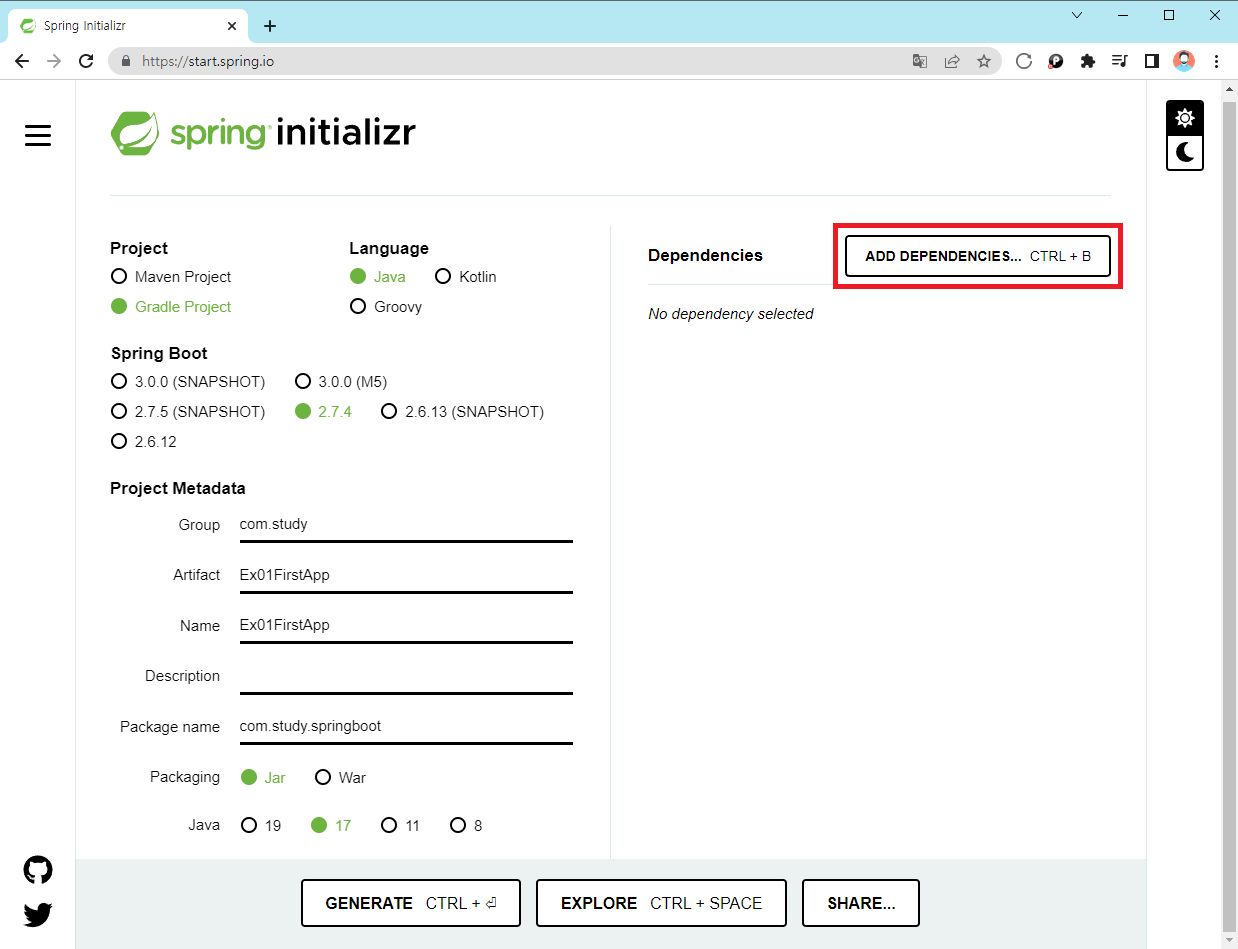1238x949 pixels.
Task: Open the tab search chevron
Action: click(x=1077, y=15)
